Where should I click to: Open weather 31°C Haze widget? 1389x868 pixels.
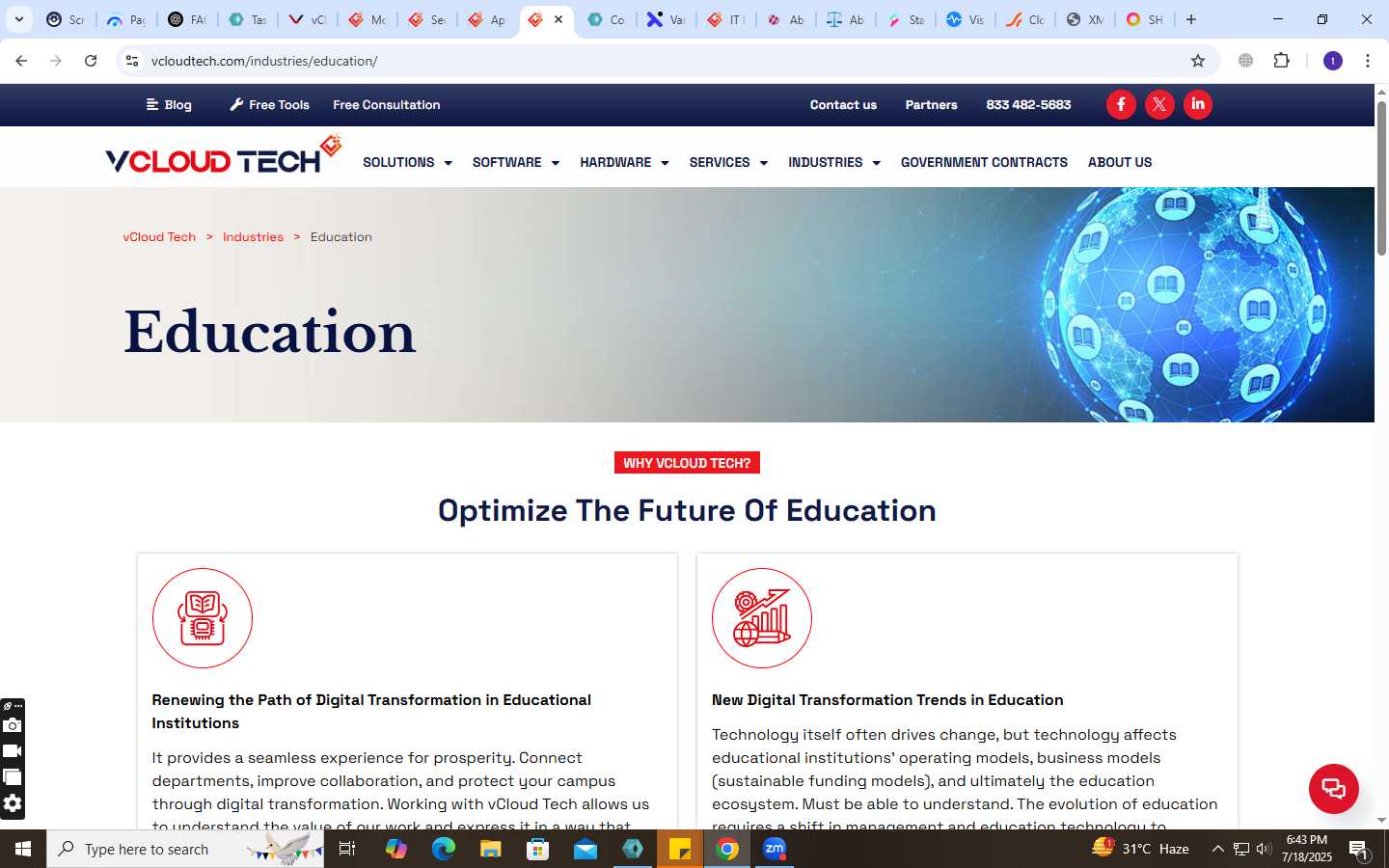point(1140,849)
